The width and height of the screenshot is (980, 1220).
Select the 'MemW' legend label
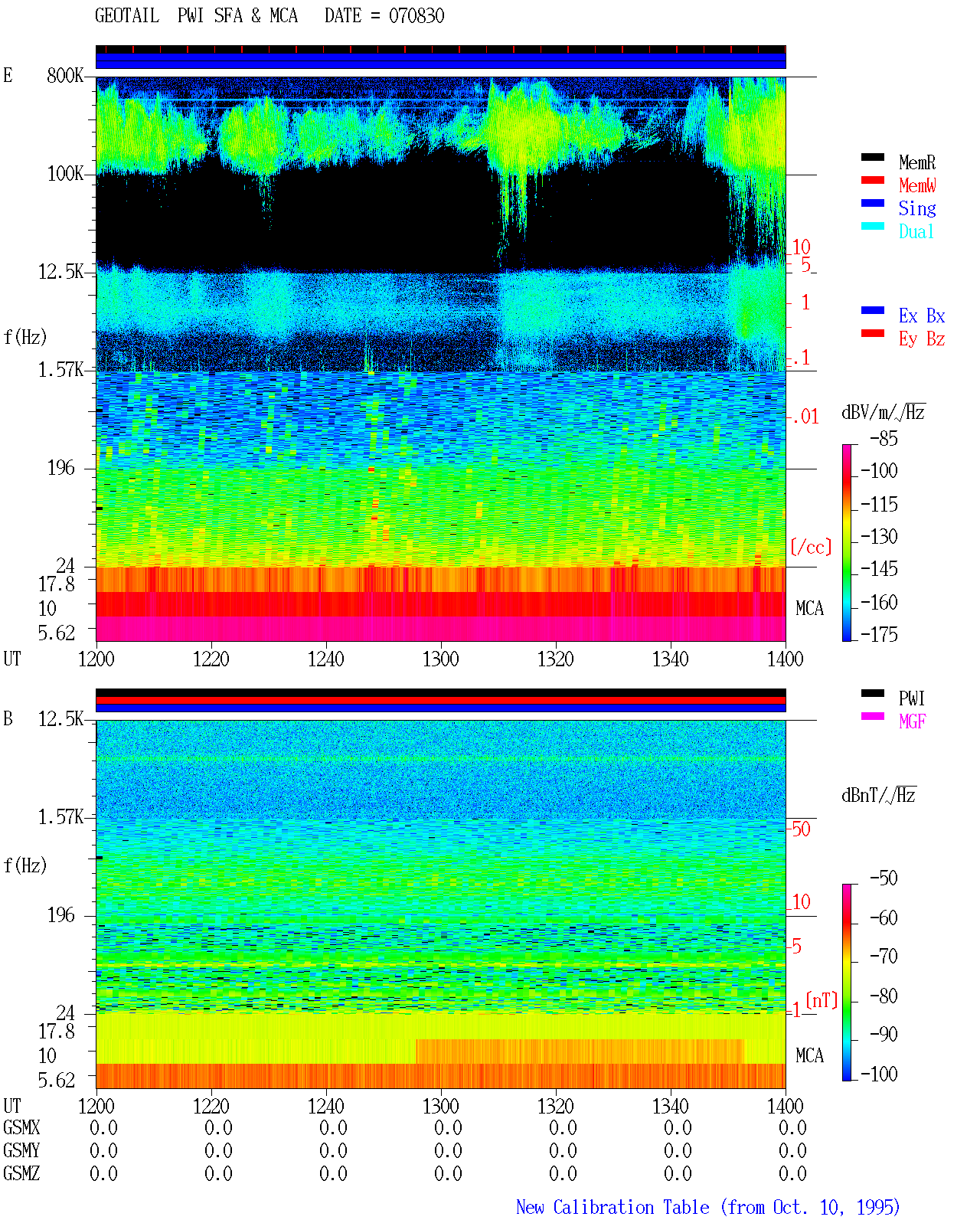point(917,185)
